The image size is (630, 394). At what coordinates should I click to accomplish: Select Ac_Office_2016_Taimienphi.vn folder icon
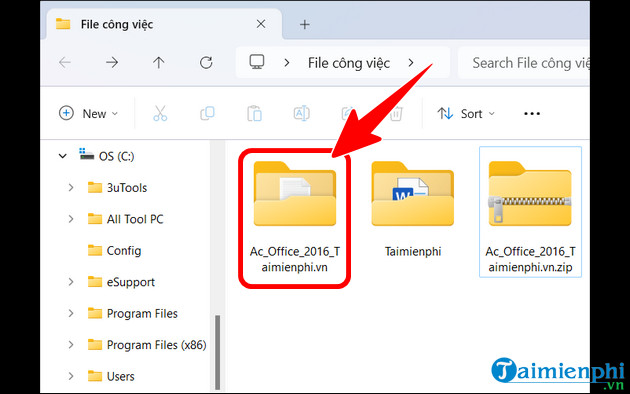[295, 194]
